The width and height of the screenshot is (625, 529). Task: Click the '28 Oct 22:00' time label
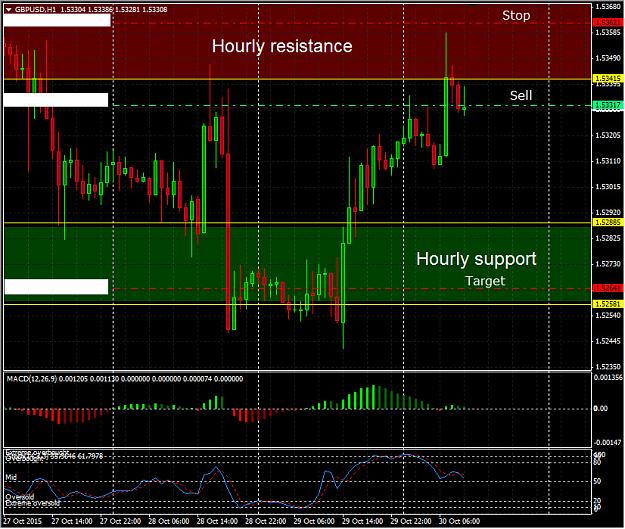tap(265, 521)
